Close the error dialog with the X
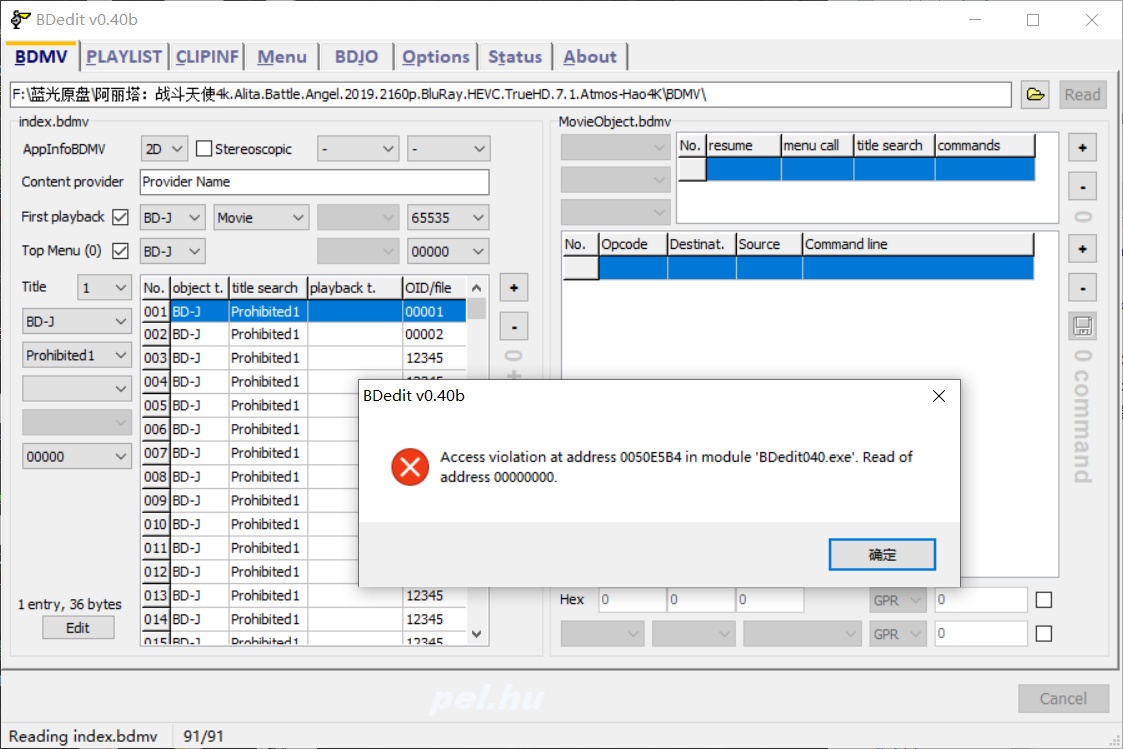 click(x=939, y=396)
